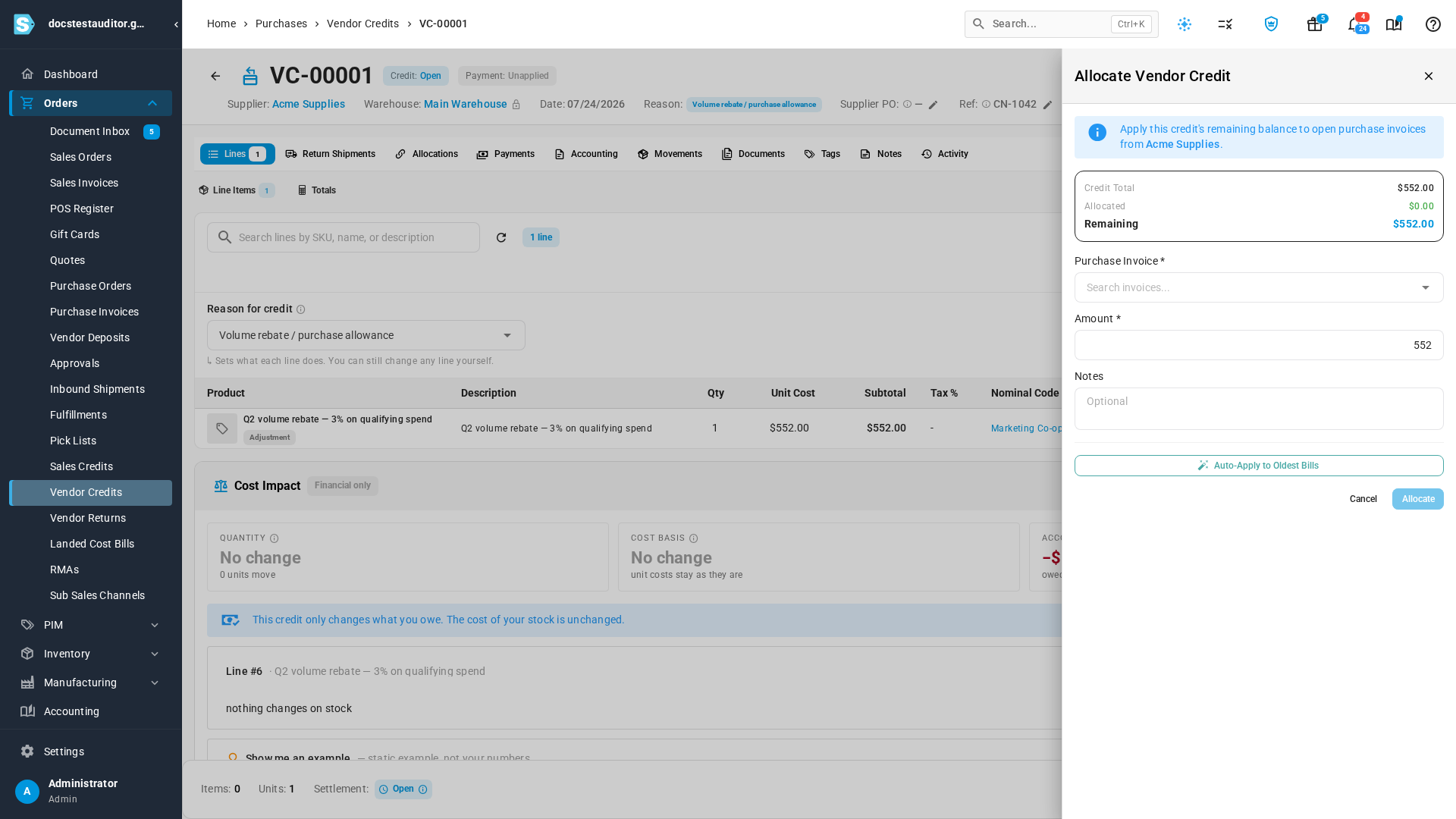Viewport: 1456px width, 819px height.
Task: Collapse the Orders menu section
Action: pos(152,103)
